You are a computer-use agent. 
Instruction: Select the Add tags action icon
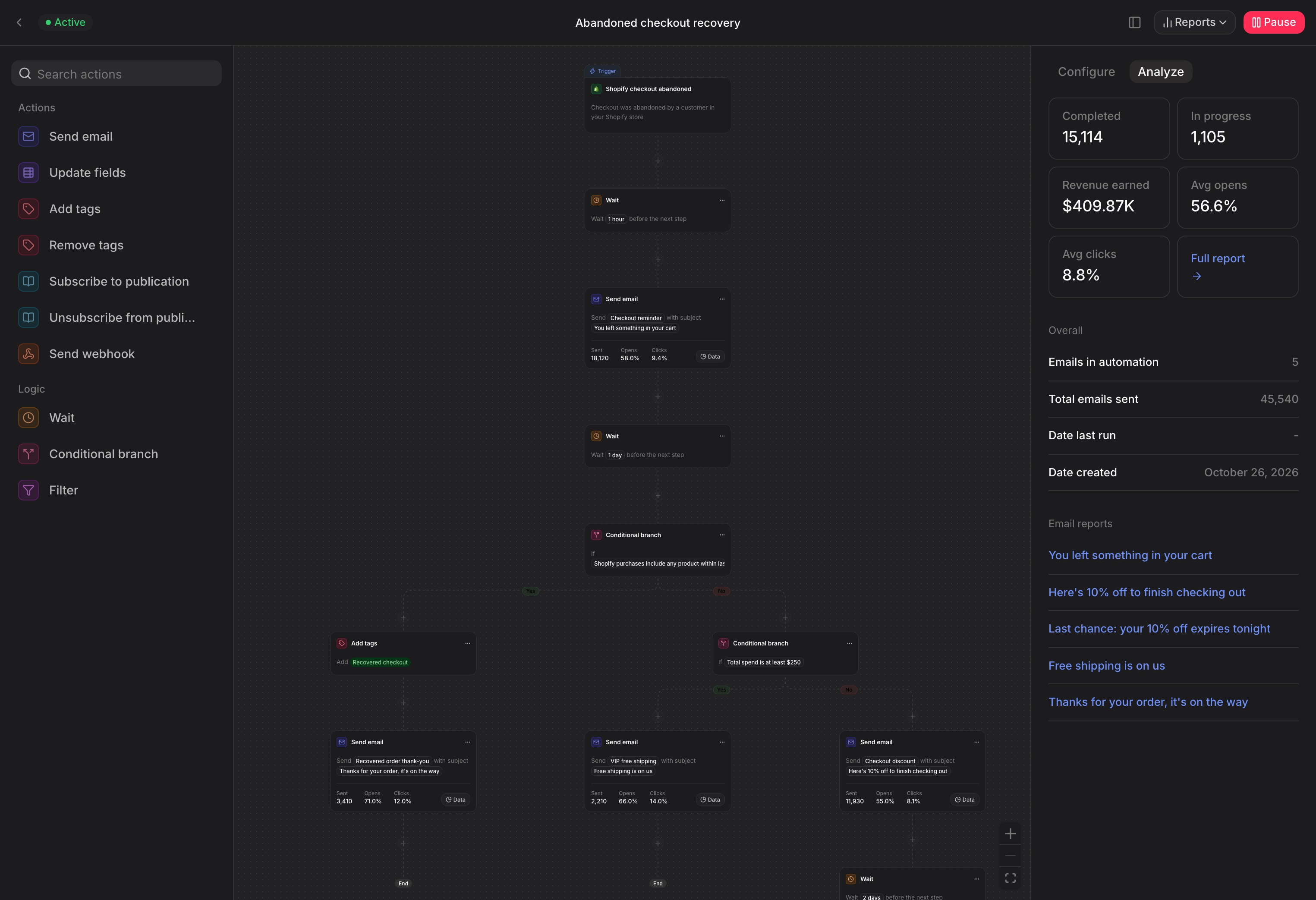pyautogui.click(x=28, y=209)
